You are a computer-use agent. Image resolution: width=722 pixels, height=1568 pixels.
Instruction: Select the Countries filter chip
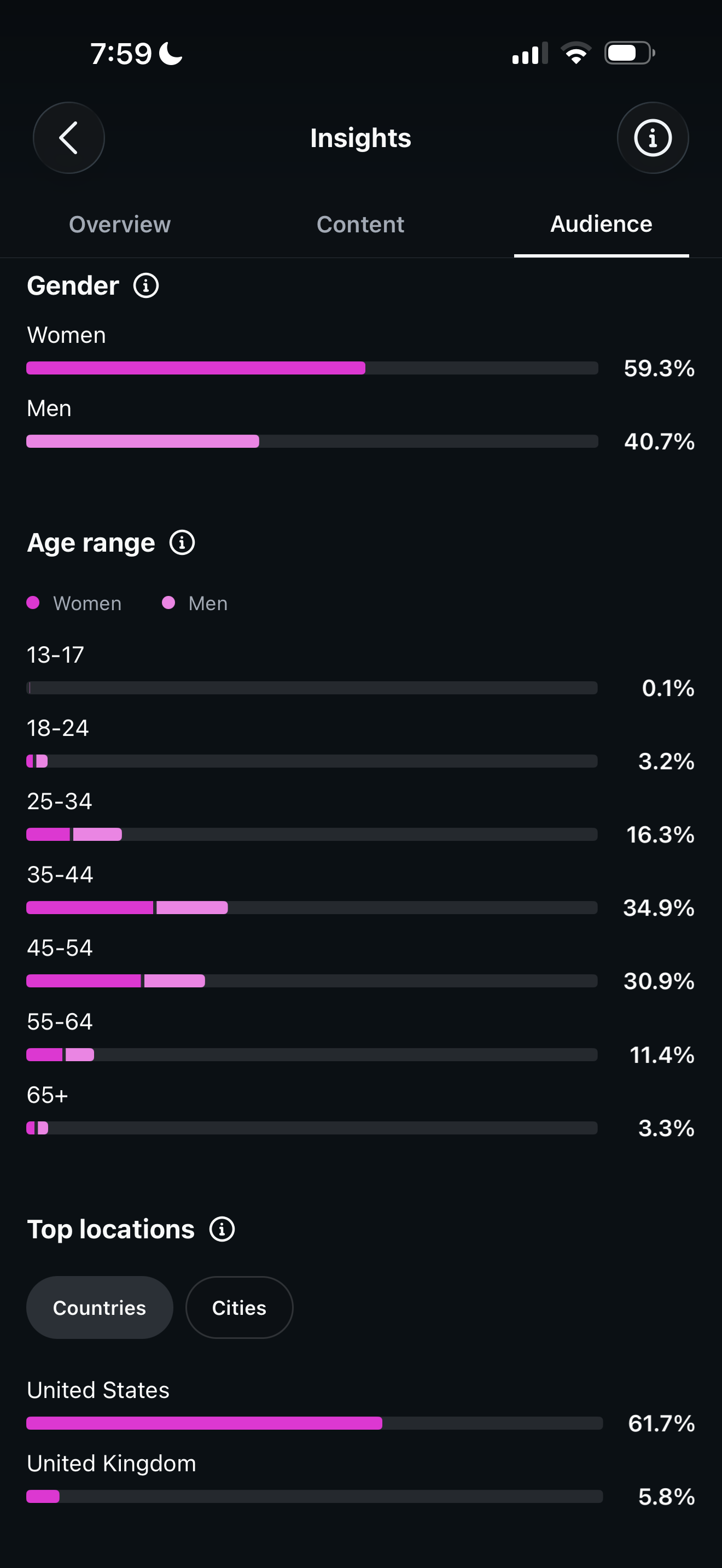coord(100,1307)
